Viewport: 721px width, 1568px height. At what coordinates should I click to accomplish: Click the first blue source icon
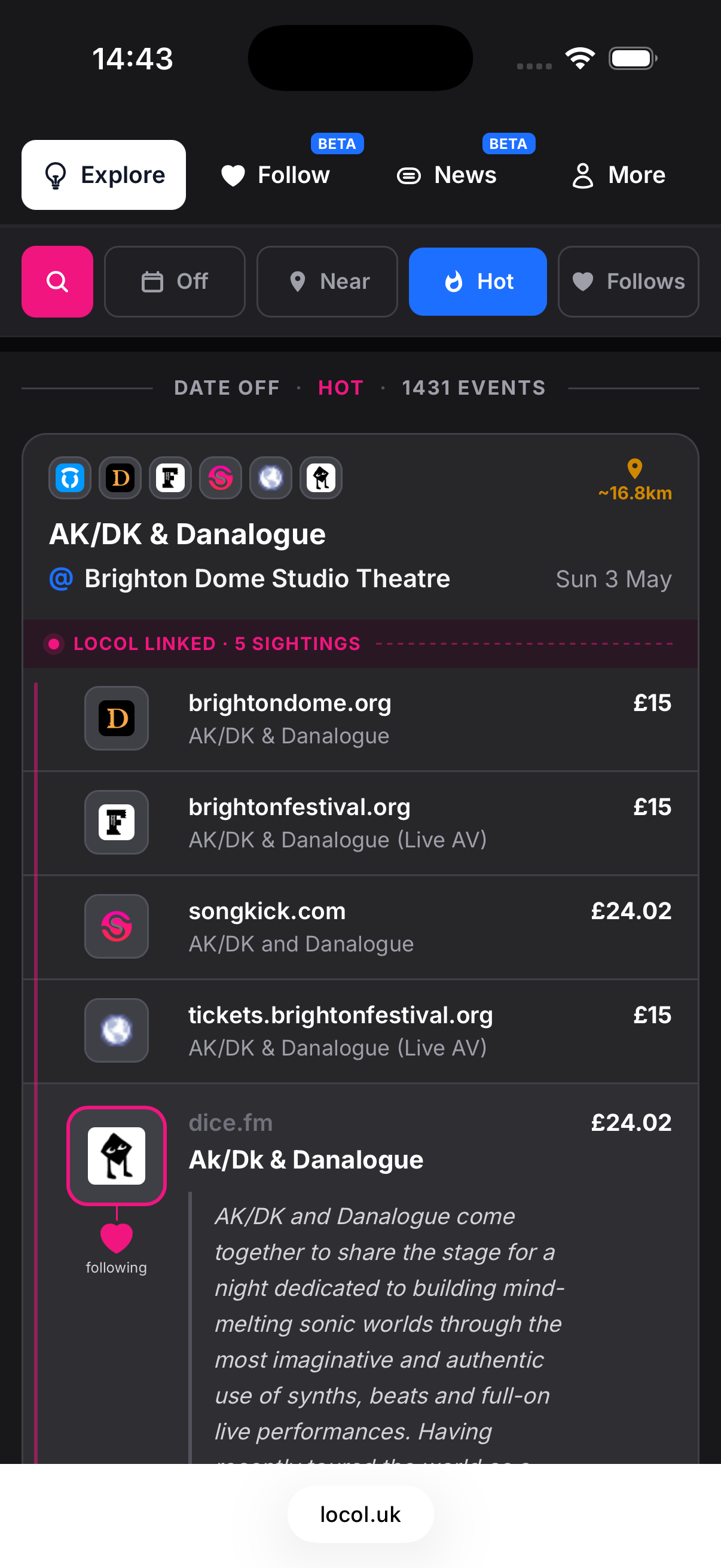coord(70,478)
